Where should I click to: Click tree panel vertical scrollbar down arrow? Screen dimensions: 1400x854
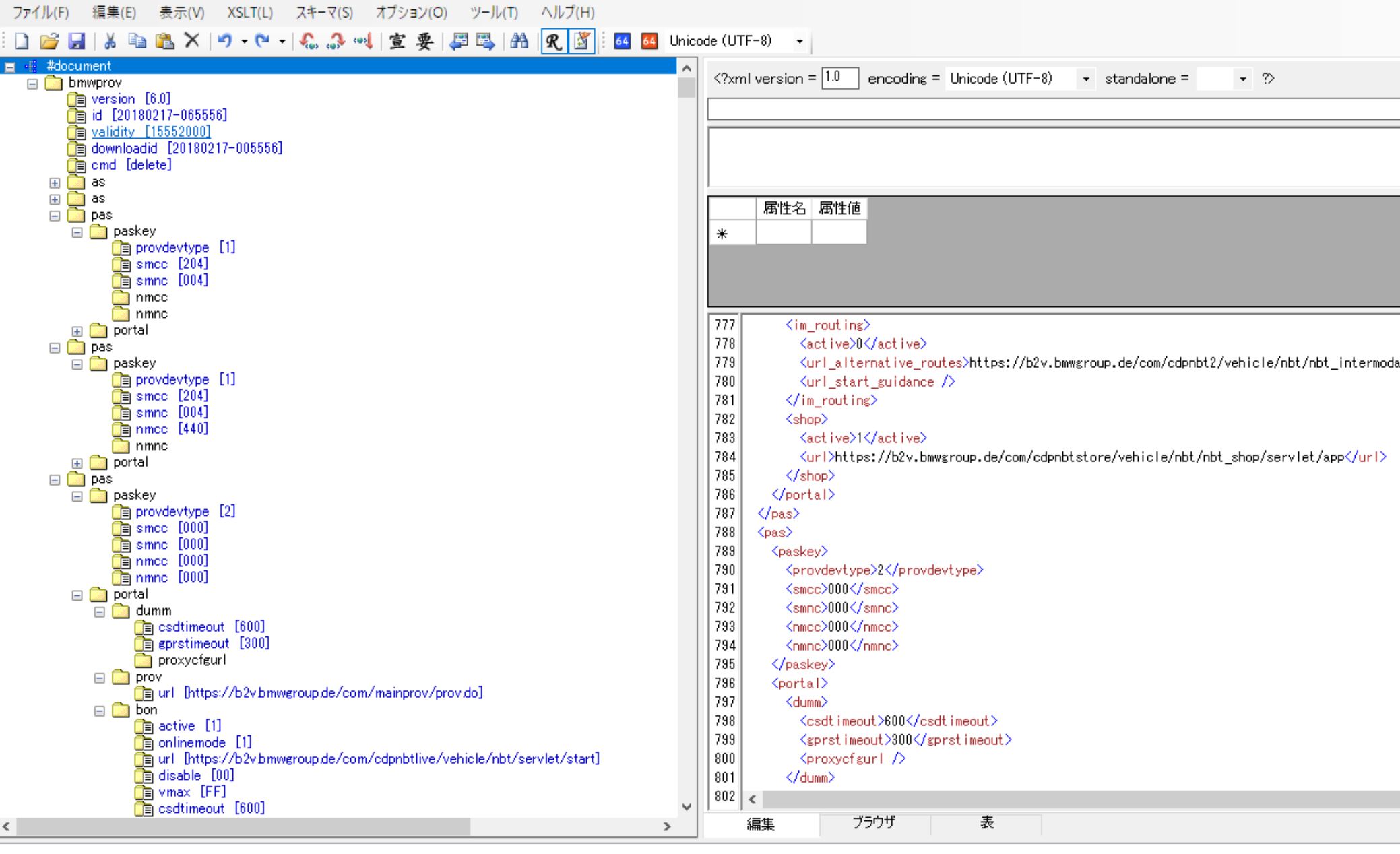(687, 807)
